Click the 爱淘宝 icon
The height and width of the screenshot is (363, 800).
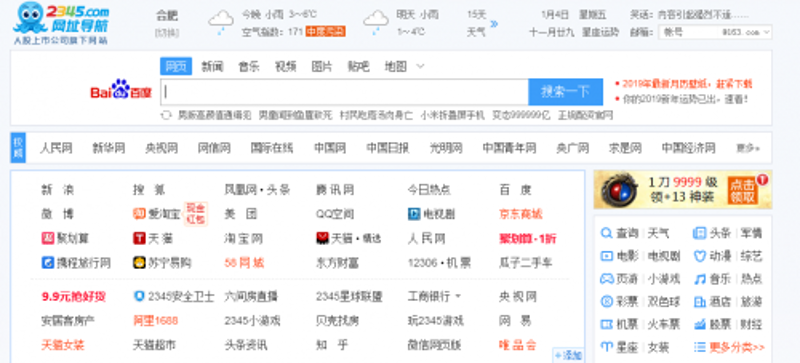click(139, 214)
